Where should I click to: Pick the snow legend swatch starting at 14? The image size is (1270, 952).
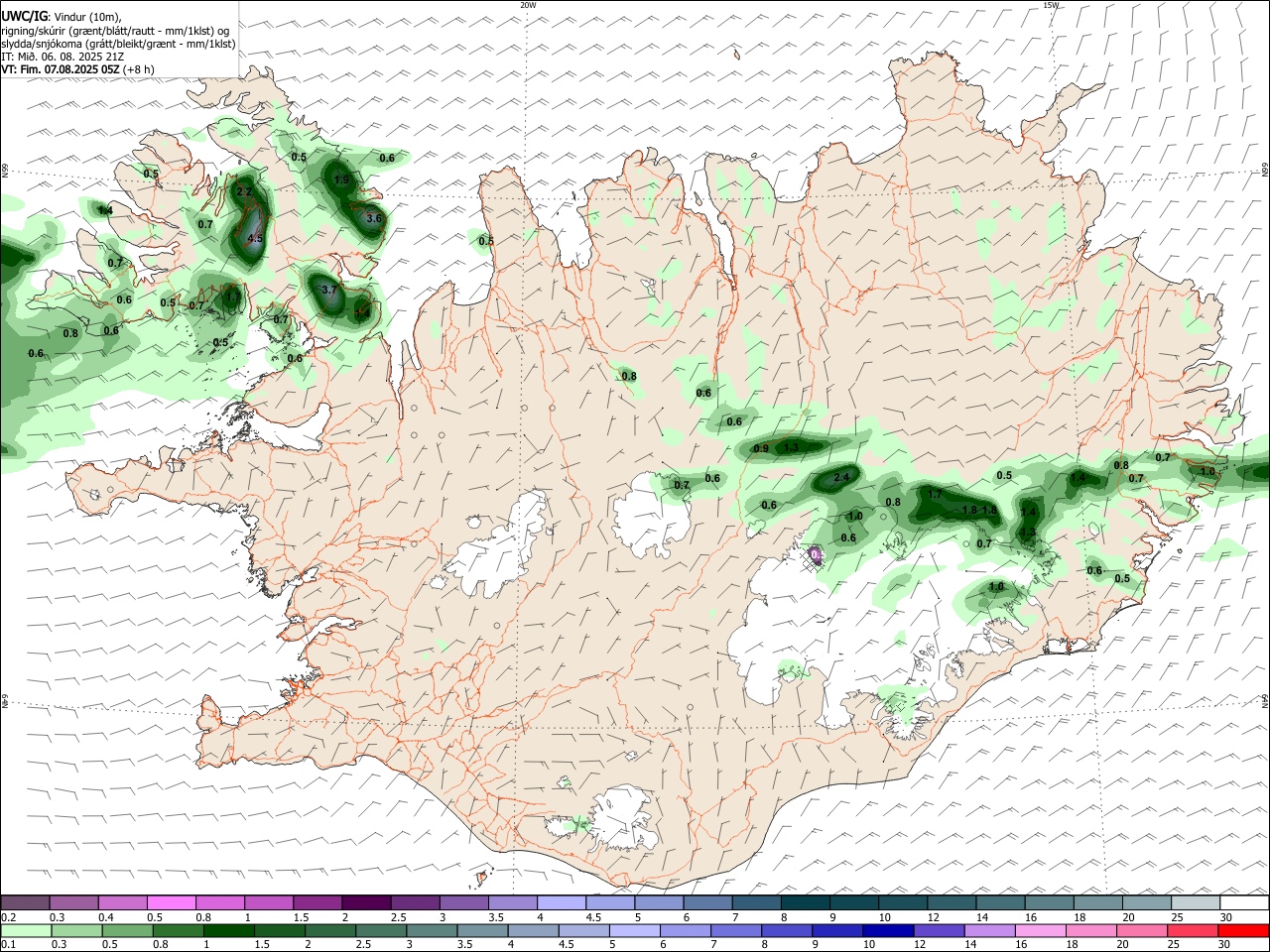pyautogui.click(x=1000, y=902)
